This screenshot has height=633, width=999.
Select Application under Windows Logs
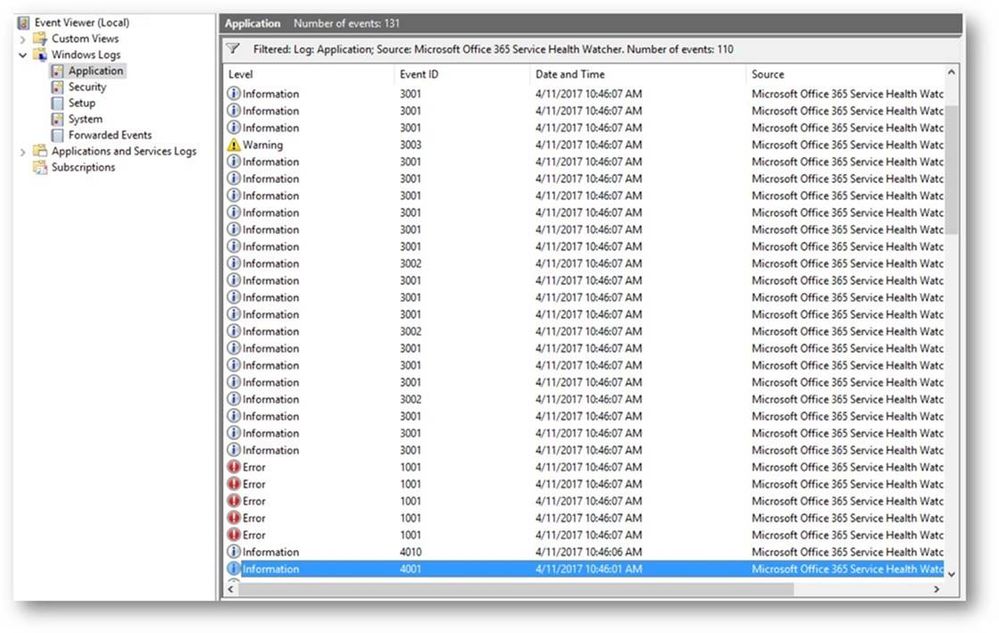click(x=96, y=71)
